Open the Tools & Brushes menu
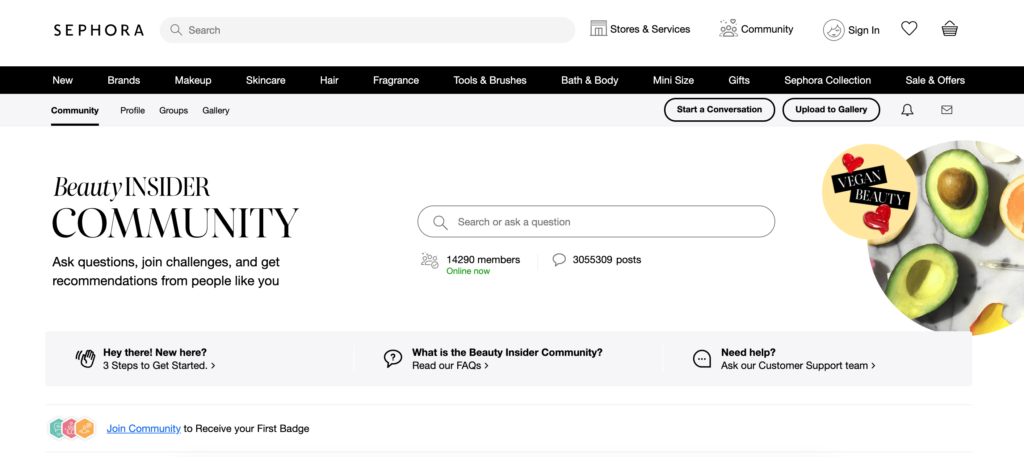This screenshot has height=457, width=1024. [x=490, y=80]
